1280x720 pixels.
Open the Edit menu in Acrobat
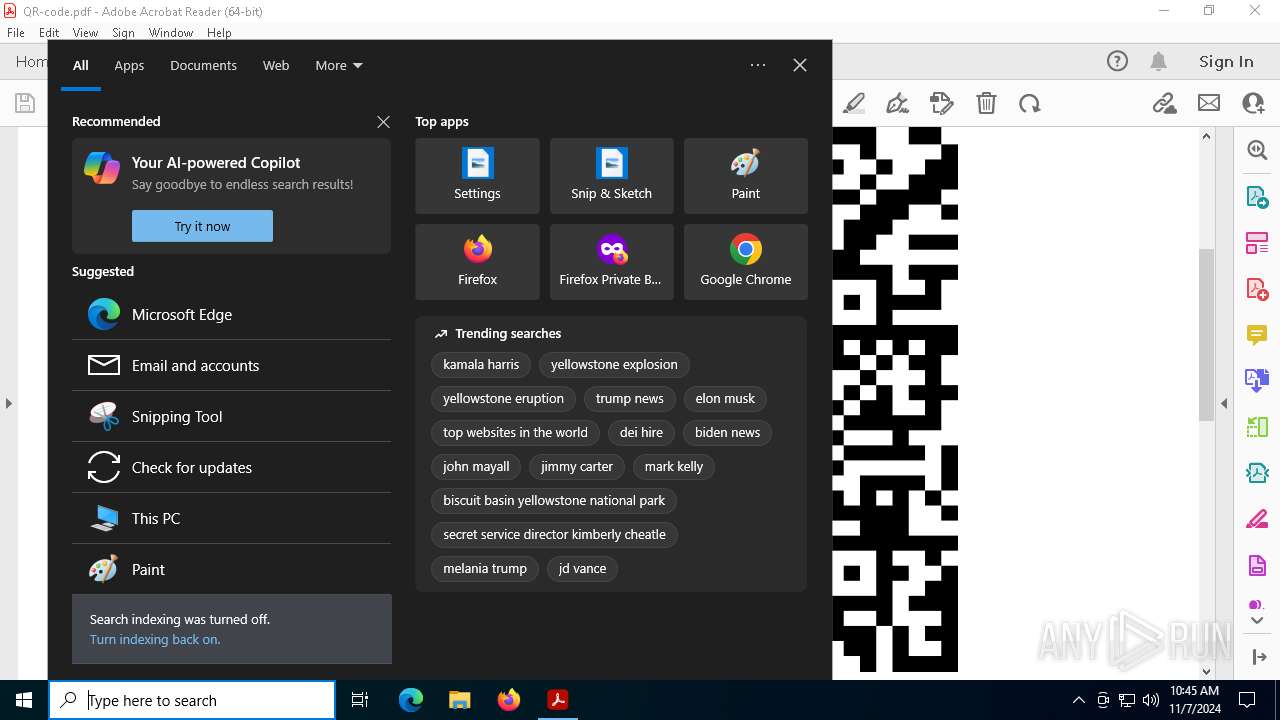tap(49, 33)
